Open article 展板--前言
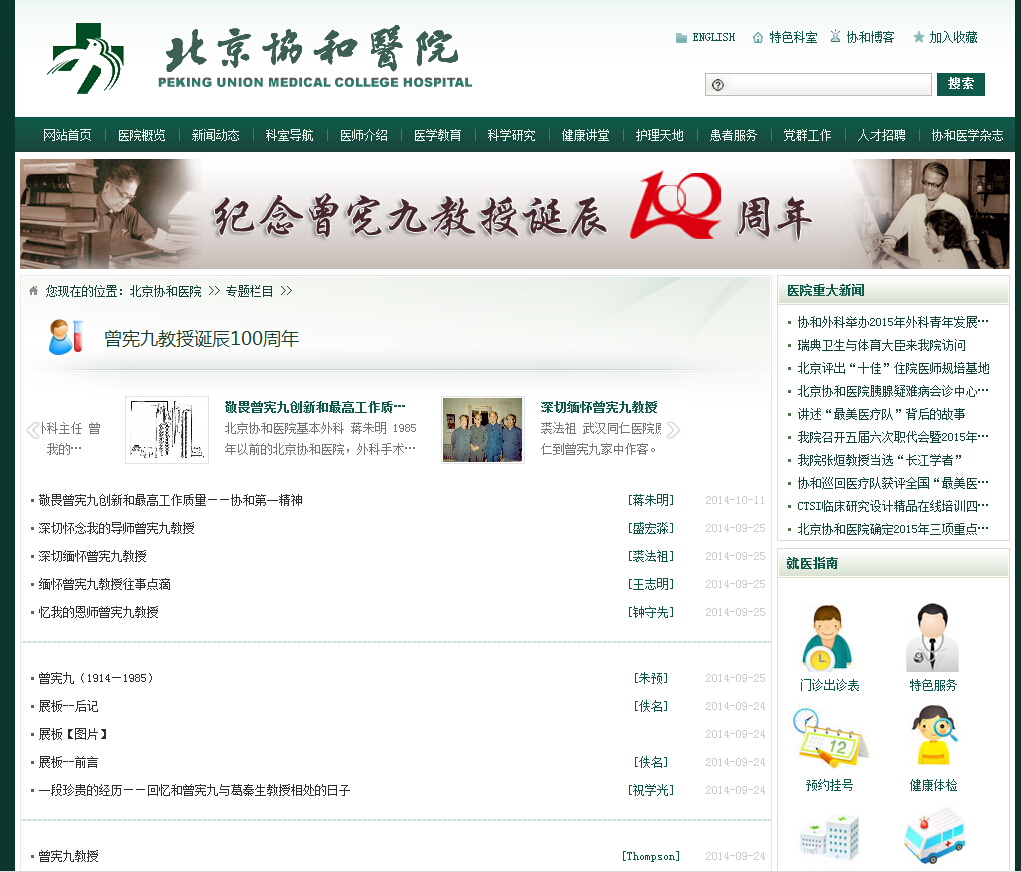This screenshot has height=872, width=1021. pyautogui.click(x=68, y=762)
